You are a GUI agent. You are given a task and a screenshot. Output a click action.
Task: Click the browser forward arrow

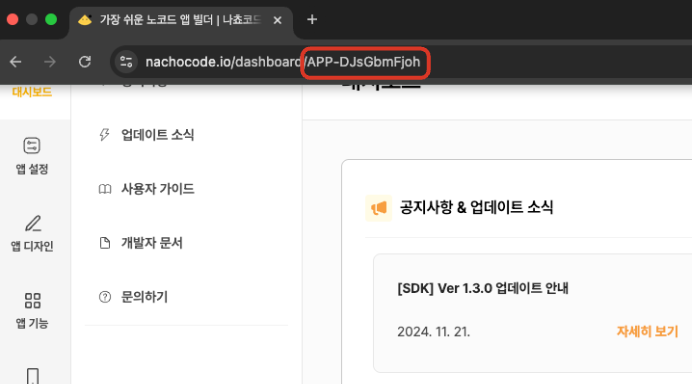point(50,62)
